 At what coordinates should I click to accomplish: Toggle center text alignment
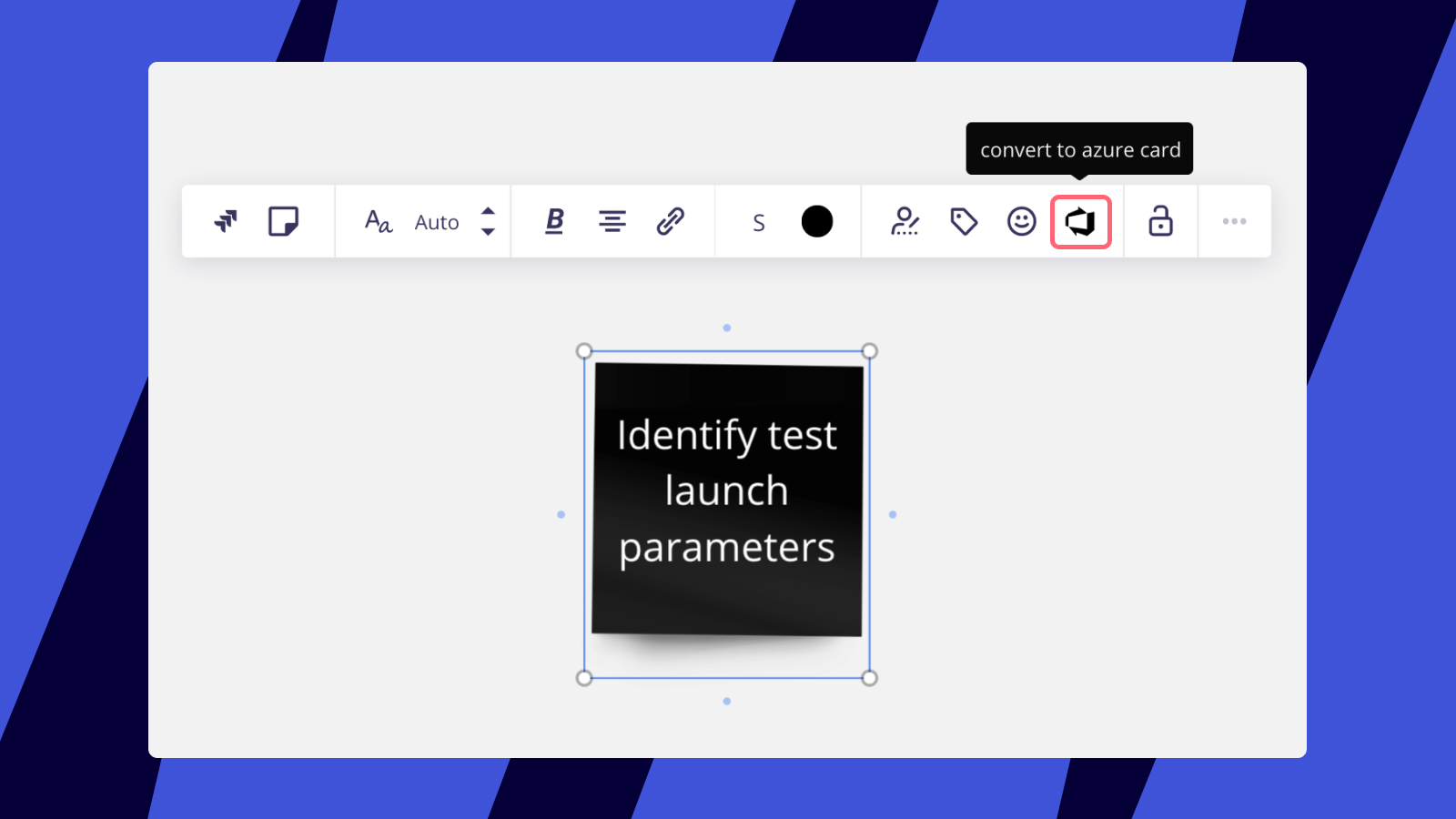612,221
